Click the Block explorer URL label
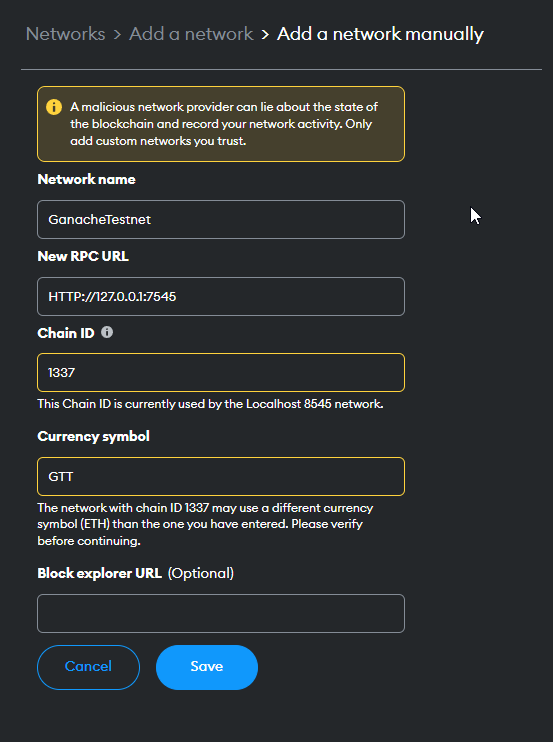Image resolution: width=553 pixels, height=742 pixels. click(x=99, y=573)
